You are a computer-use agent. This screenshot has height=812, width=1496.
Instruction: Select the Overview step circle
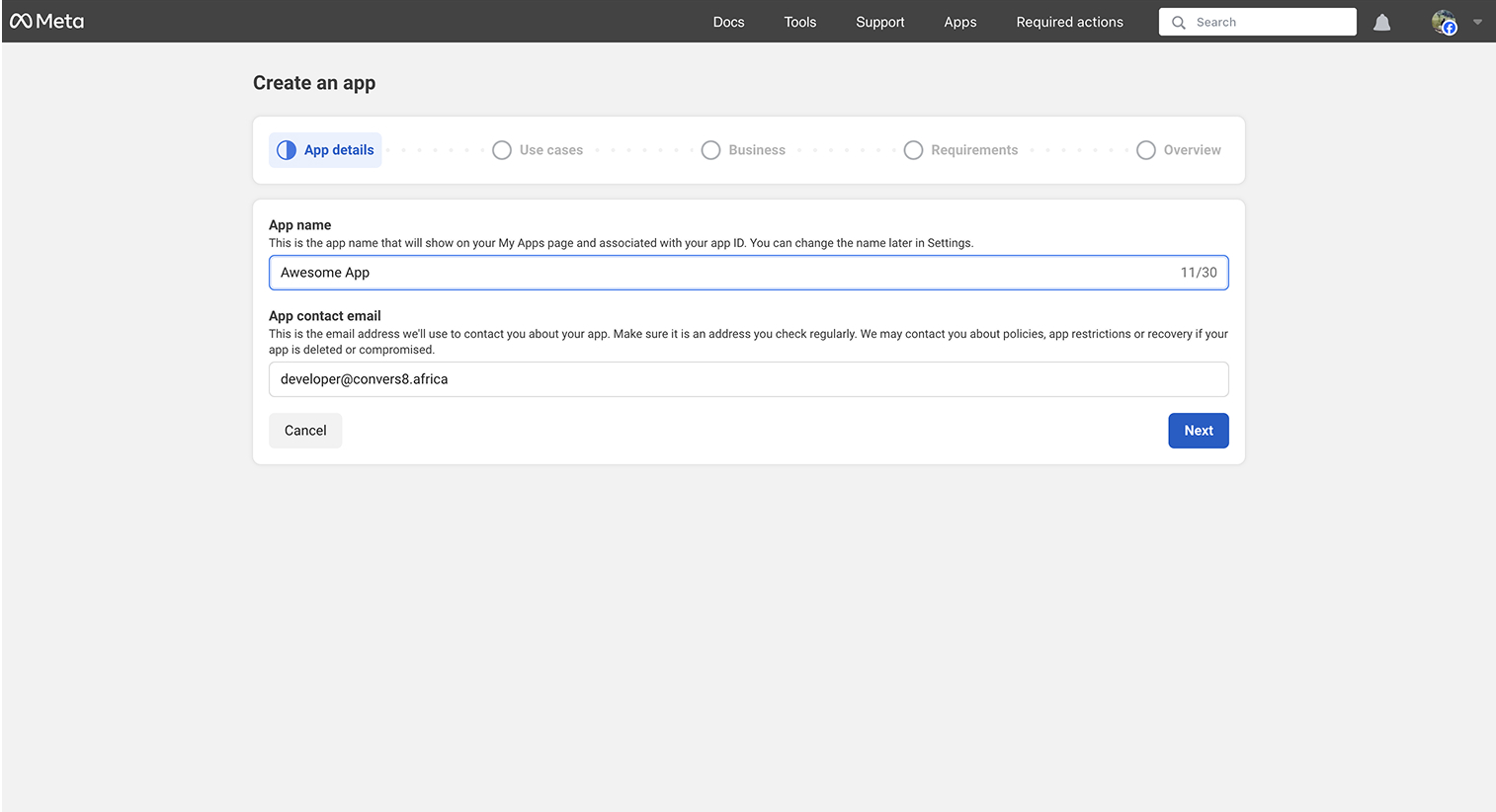(1145, 149)
